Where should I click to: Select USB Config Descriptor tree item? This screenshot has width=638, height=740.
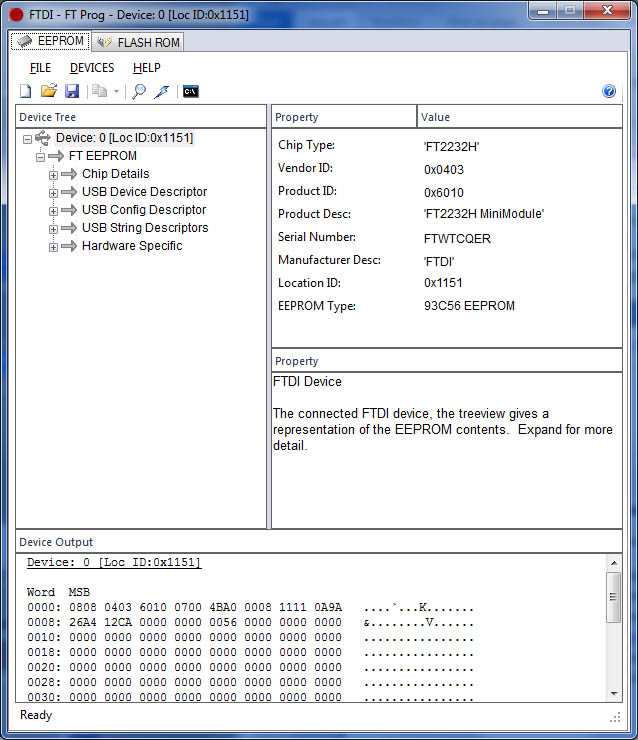pos(144,210)
